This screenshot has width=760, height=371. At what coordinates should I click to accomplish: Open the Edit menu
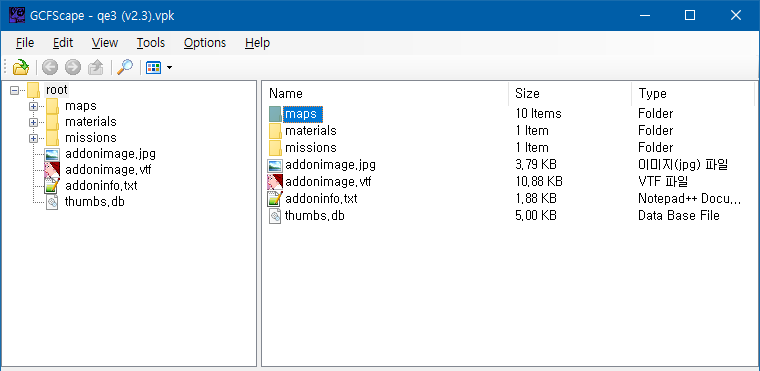pyautogui.click(x=63, y=43)
